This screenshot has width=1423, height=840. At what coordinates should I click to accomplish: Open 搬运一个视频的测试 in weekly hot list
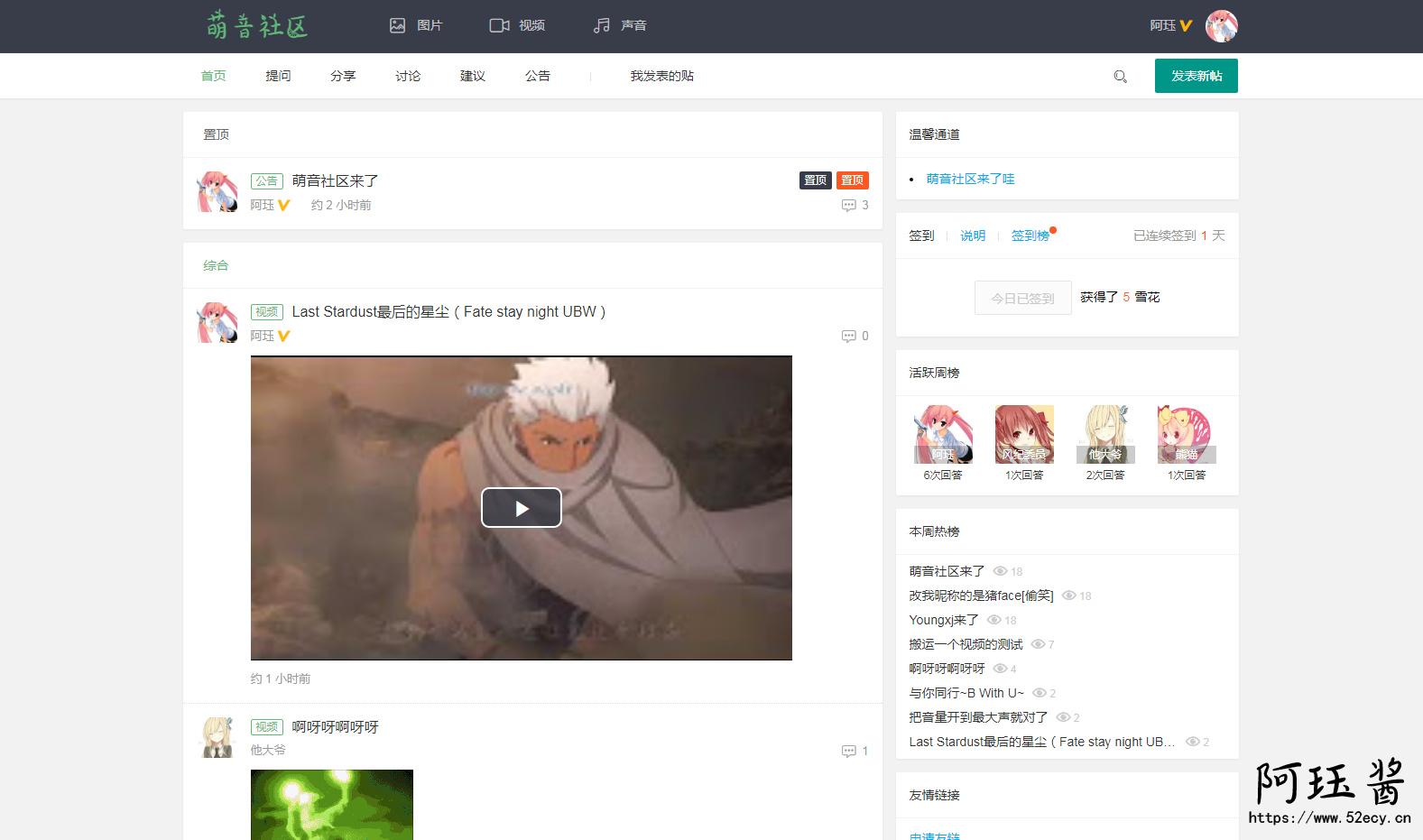click(x=966, y=644)
